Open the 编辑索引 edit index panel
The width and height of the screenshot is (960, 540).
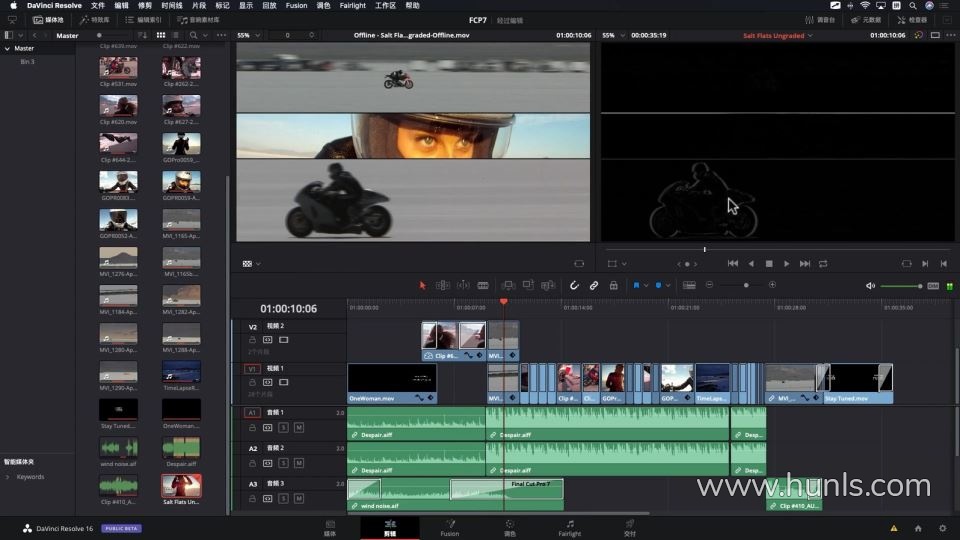147,19
